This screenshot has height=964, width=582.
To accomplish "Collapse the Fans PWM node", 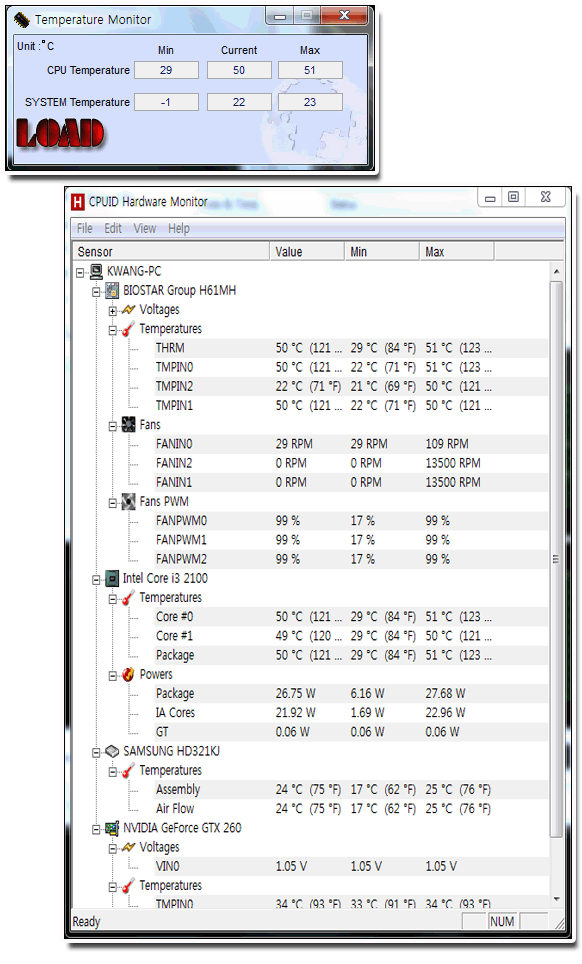I will pos(112,502).
